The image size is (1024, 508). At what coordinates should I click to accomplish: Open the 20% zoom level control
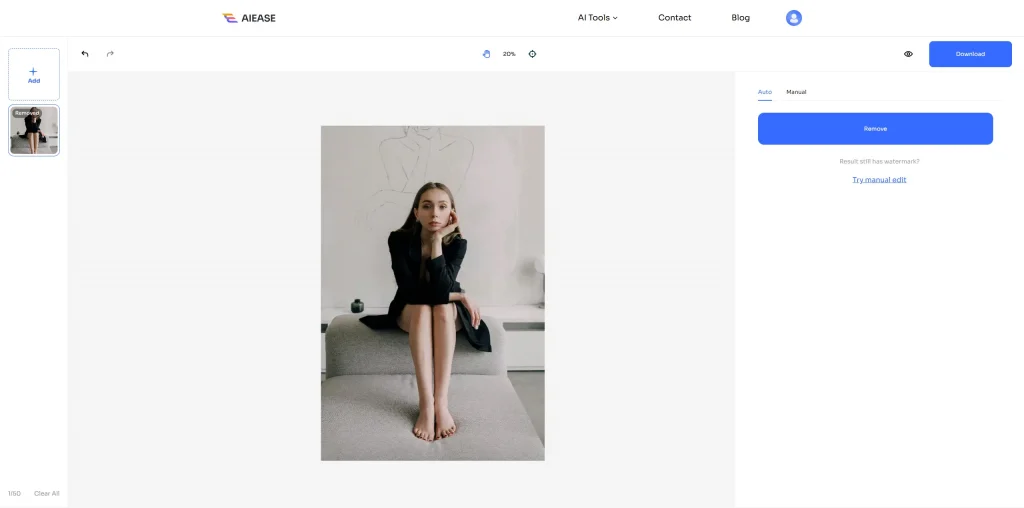coord(509,54)
